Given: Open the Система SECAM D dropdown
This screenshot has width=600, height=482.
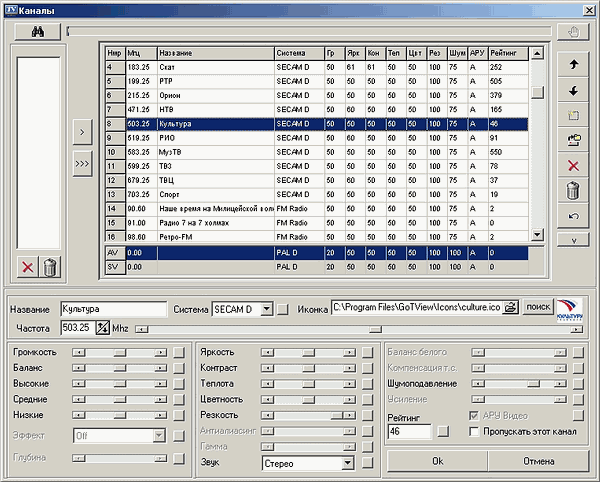Looking at the screenshot, I should (265, 310).
